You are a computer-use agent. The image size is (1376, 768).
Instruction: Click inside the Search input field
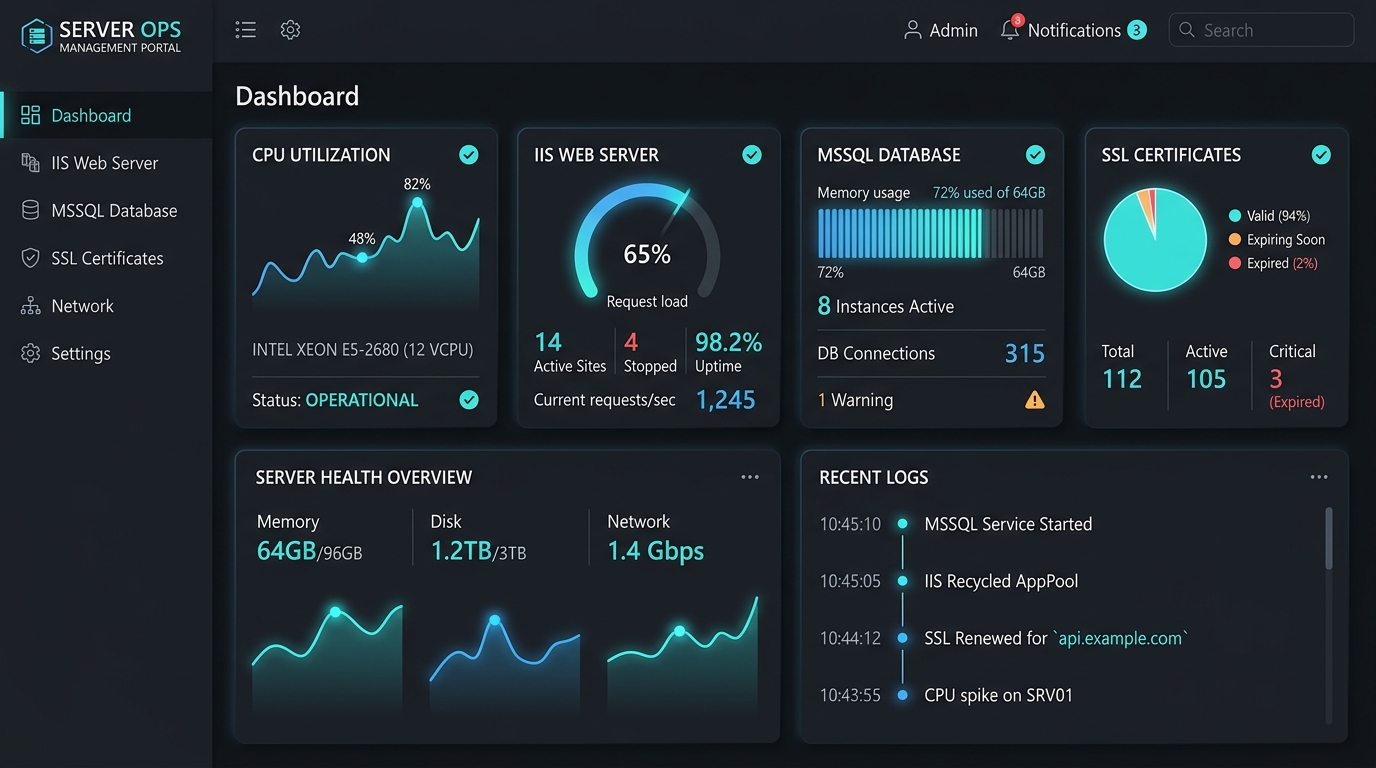click(1261, 30)
